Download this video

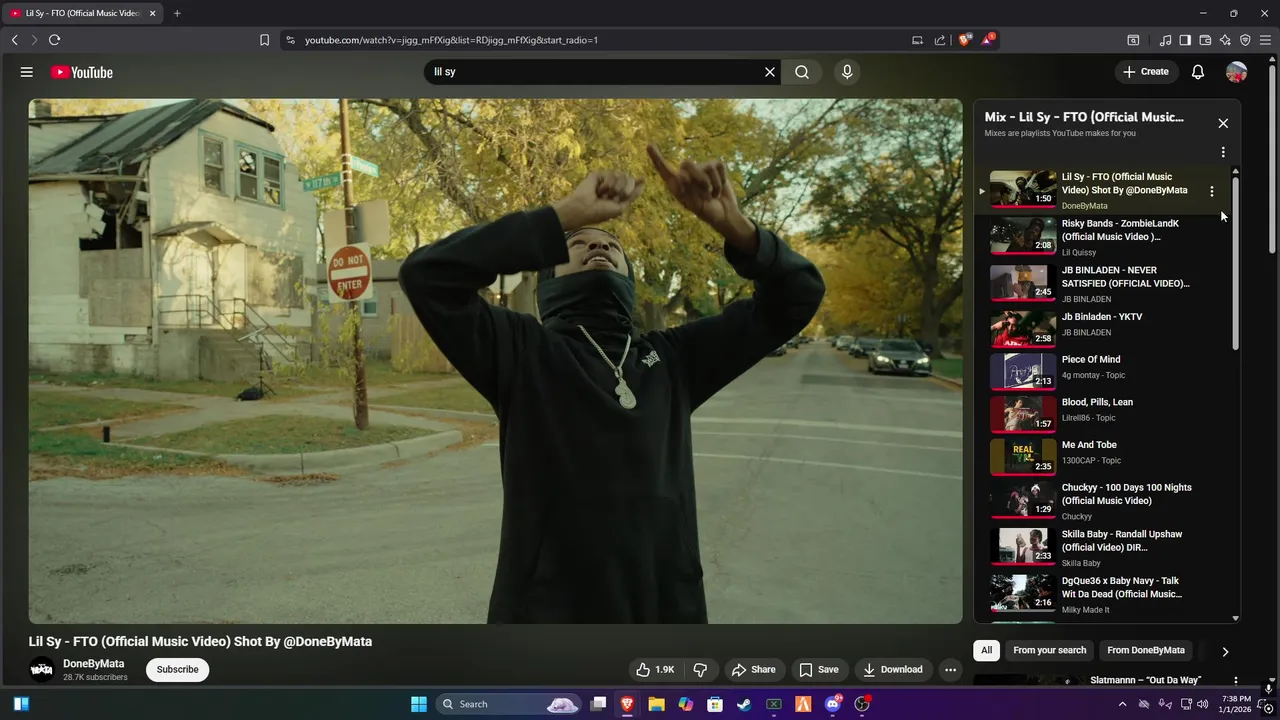(893, 670)
